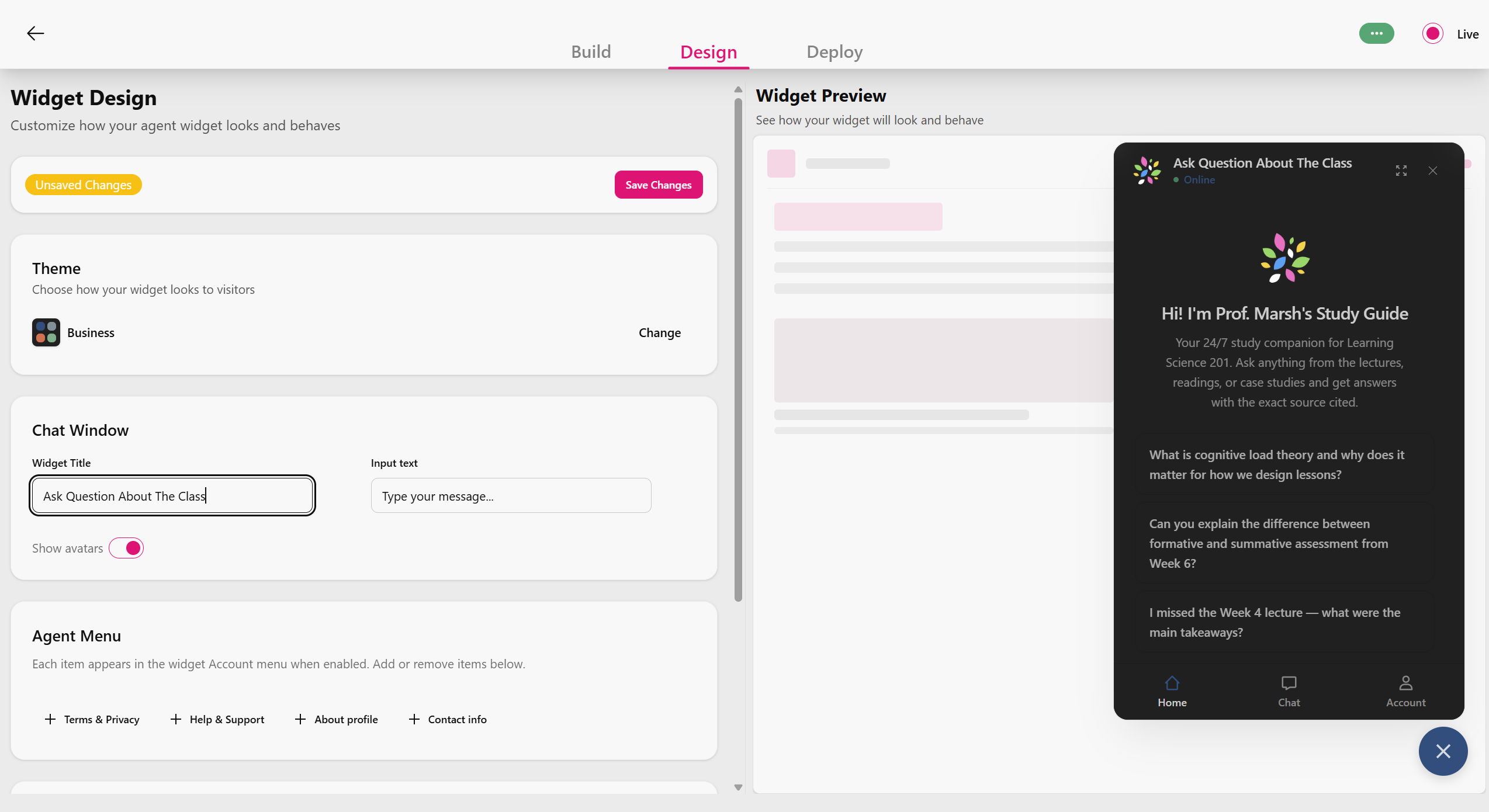Click inside the Widget Title field
1489x812 pixels.
[x=172, y=495]
